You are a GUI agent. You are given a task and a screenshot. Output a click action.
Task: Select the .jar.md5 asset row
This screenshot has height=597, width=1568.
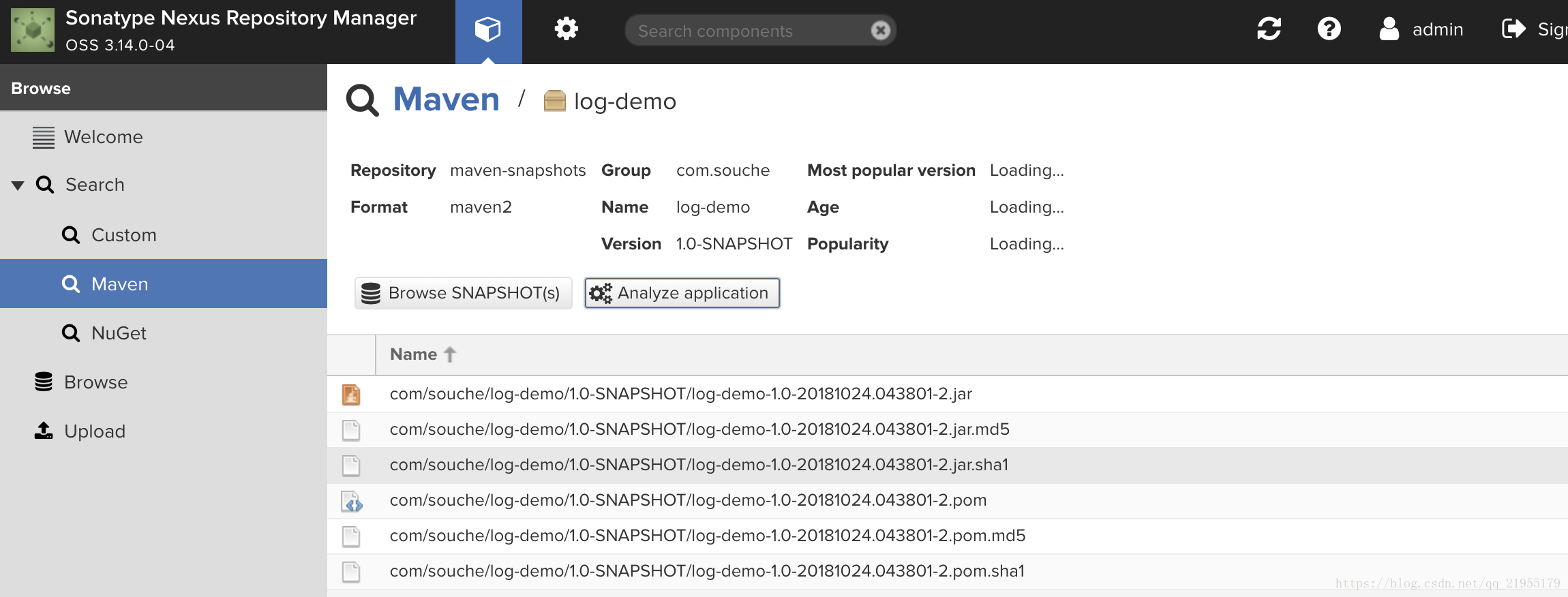pos(948,429)
